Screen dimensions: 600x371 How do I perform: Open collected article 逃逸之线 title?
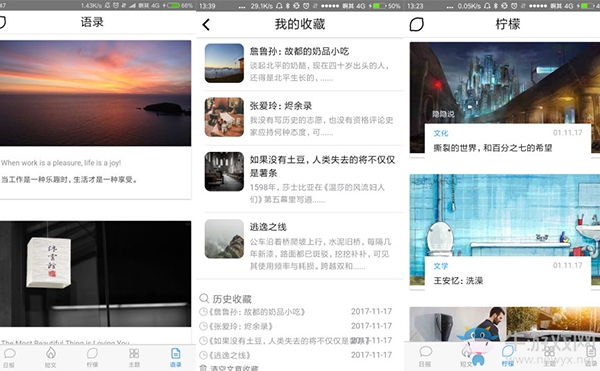268,227
